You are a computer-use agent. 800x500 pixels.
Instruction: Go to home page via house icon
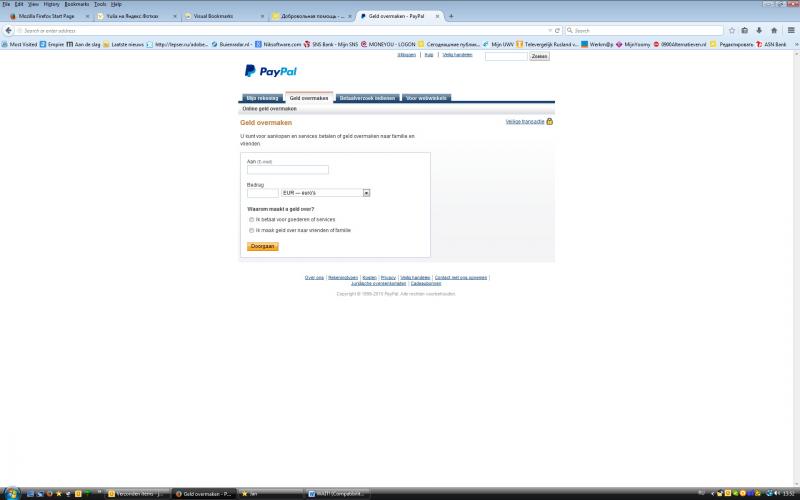(774, 31)
